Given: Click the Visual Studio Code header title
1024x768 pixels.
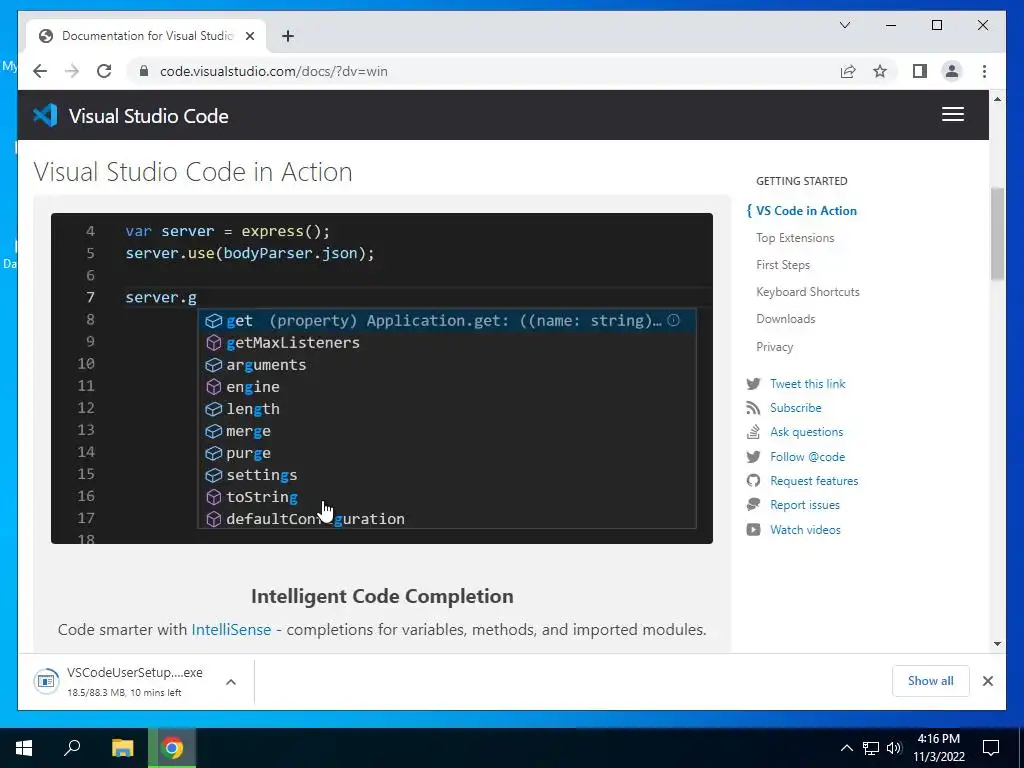Looking at the screenshot, I should [148, 116].
